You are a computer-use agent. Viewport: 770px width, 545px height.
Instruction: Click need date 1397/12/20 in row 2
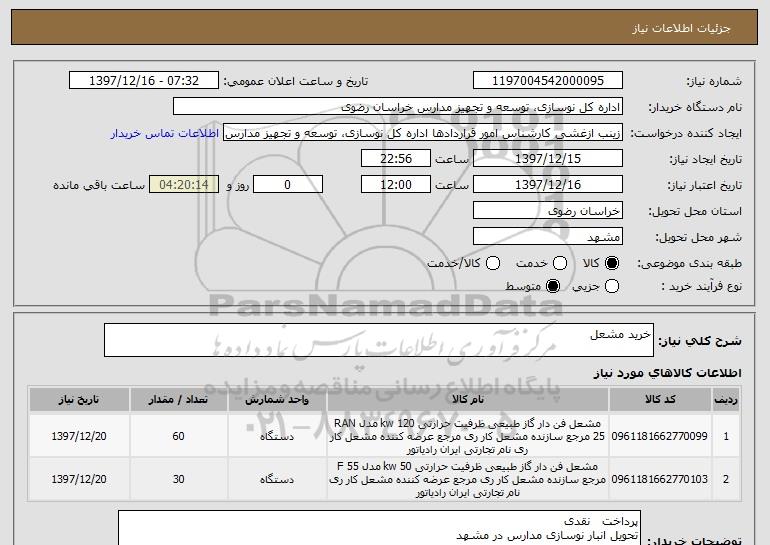click(79, 479)
